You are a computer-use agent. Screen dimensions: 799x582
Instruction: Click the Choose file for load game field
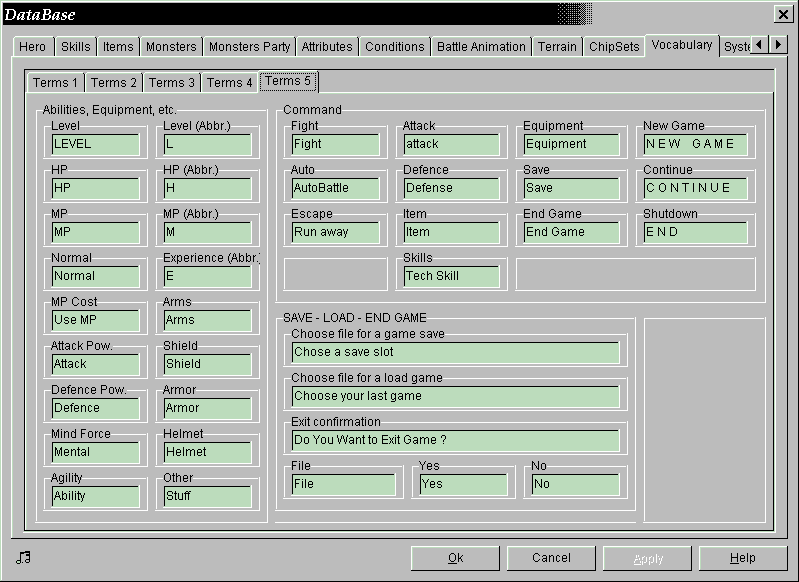[456, 396]
